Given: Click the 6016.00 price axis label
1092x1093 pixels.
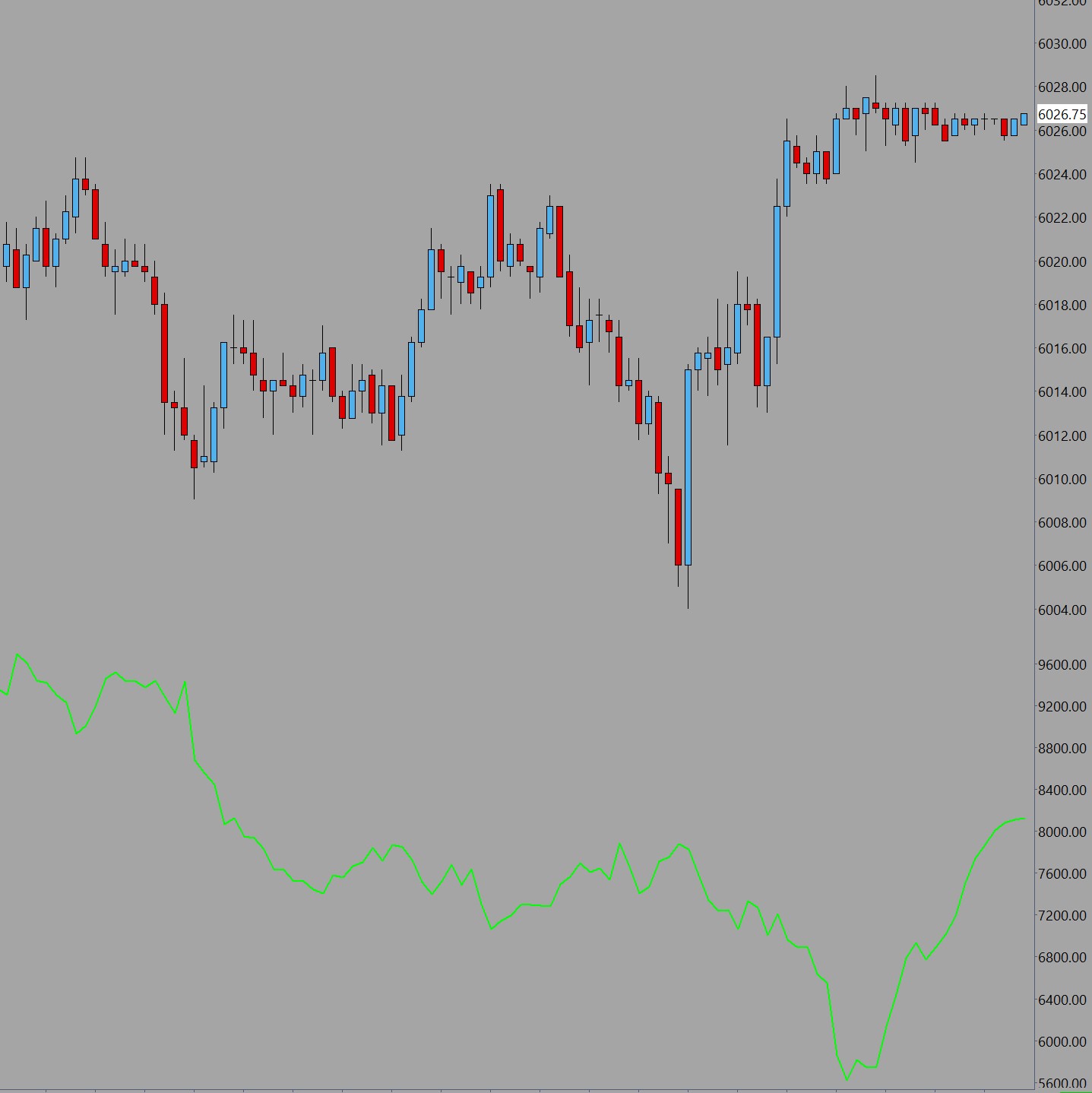Looking at the screenshot, I should pos(1062,349).
